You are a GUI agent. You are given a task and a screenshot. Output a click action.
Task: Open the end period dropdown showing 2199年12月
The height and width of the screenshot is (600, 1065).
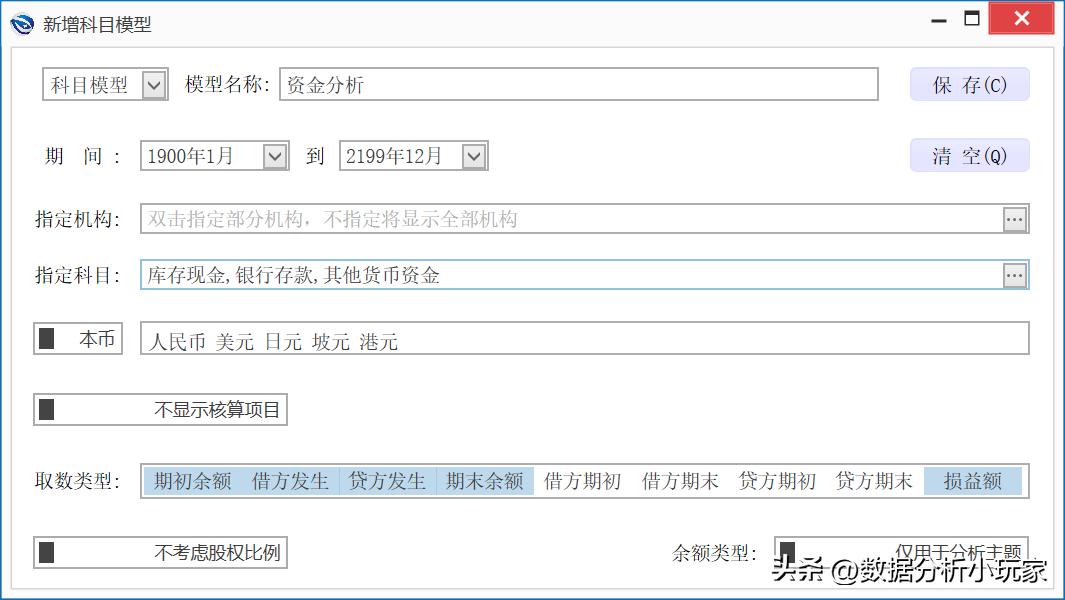click(474, 156)
